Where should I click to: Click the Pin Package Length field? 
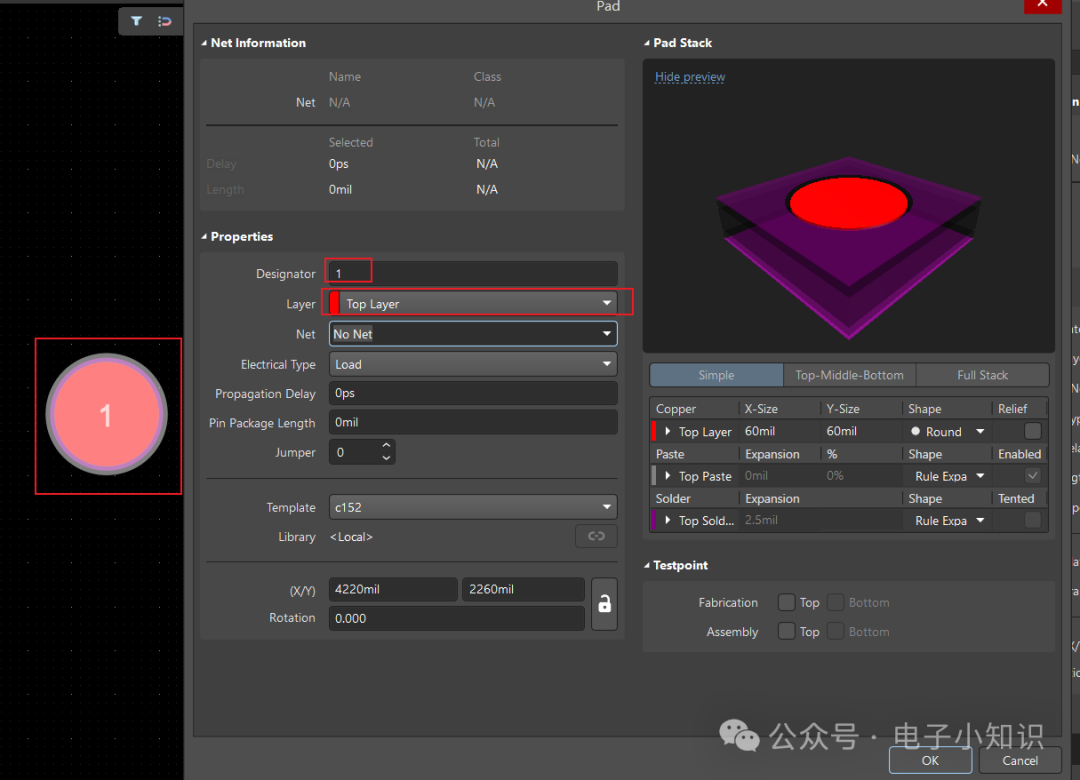(x=473, y=422)
